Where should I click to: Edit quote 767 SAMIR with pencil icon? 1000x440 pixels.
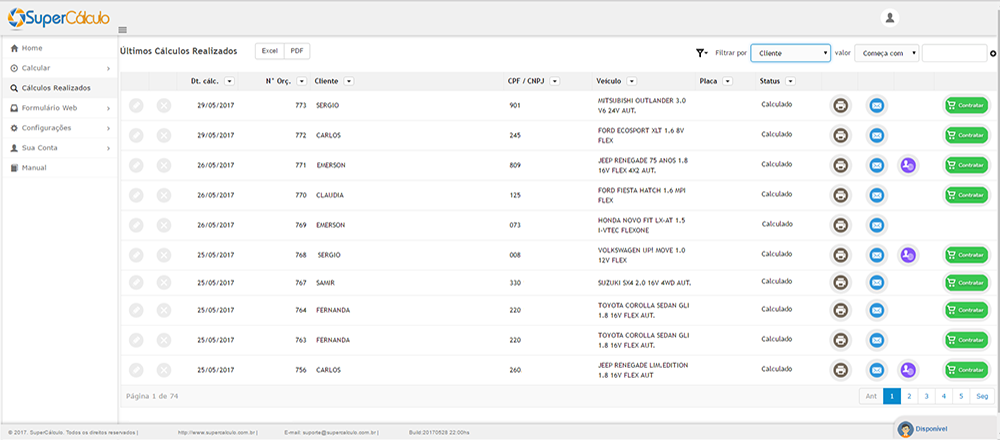point(136,282)
